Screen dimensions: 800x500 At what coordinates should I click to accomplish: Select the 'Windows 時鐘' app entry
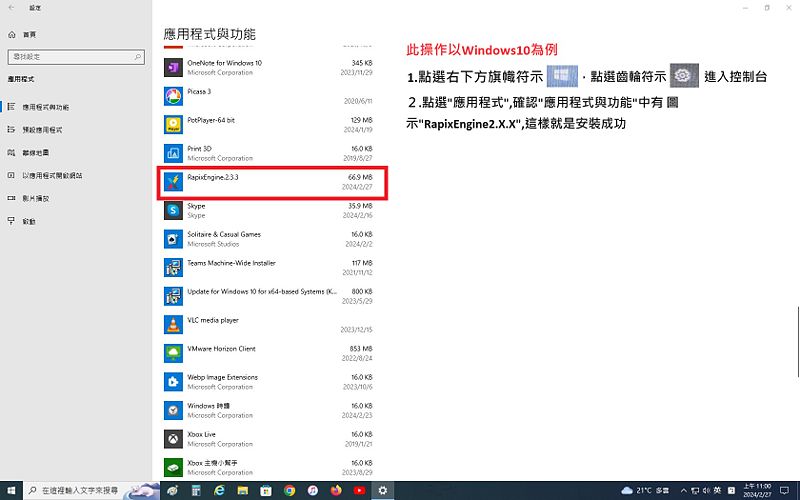click(x=269, y=410)
